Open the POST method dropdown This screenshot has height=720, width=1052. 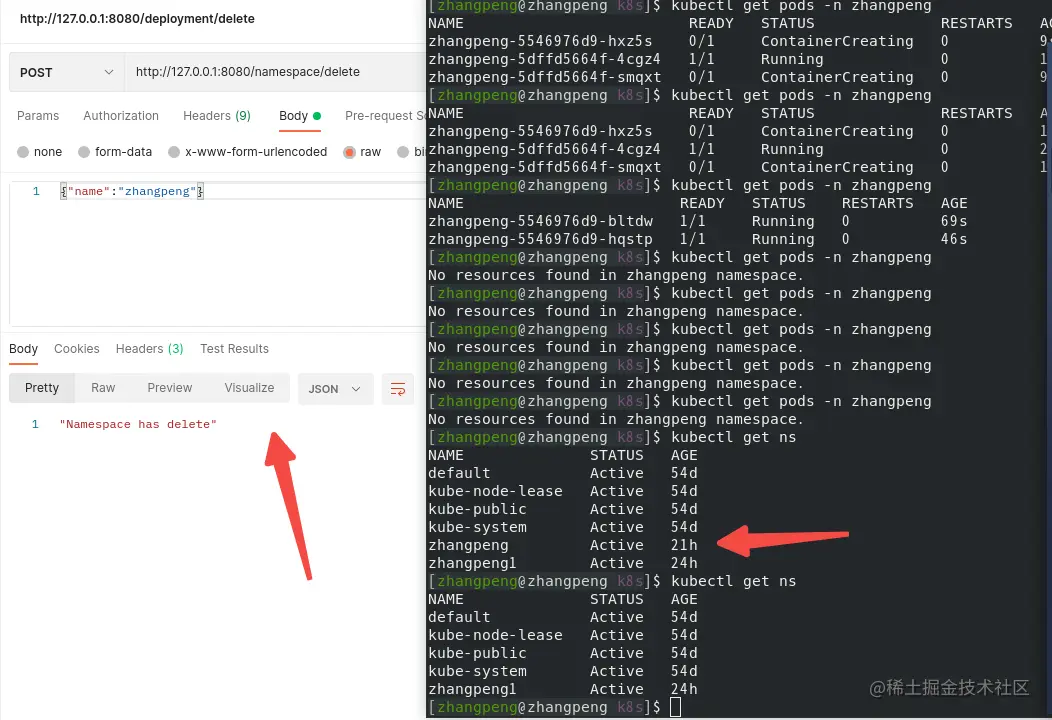[x=66, y=72]
